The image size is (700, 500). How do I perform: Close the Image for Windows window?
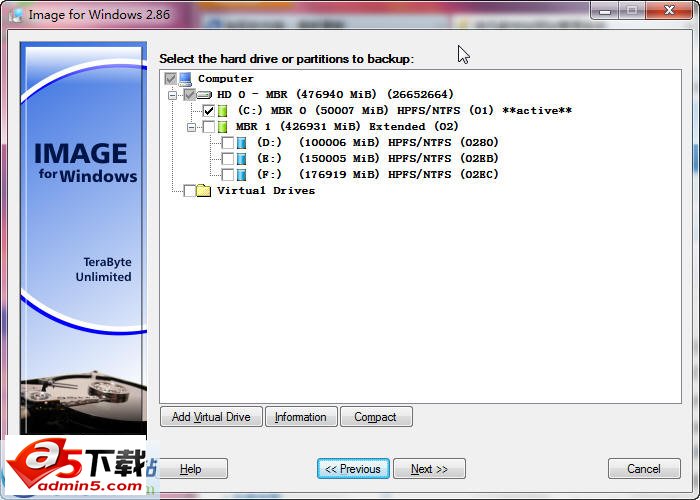point(669,10)
